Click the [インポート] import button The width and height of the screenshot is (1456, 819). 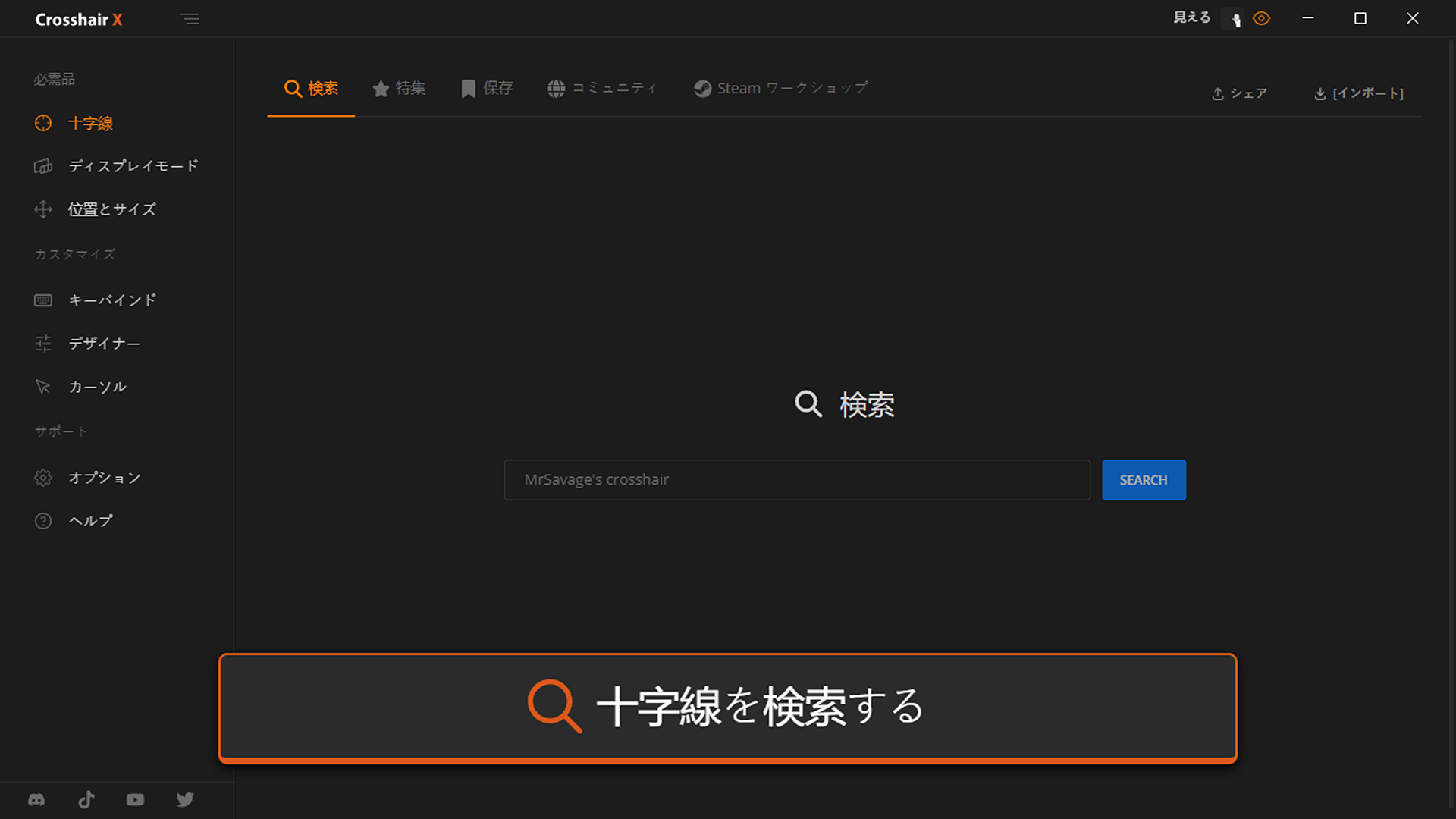click(1359, 93)
